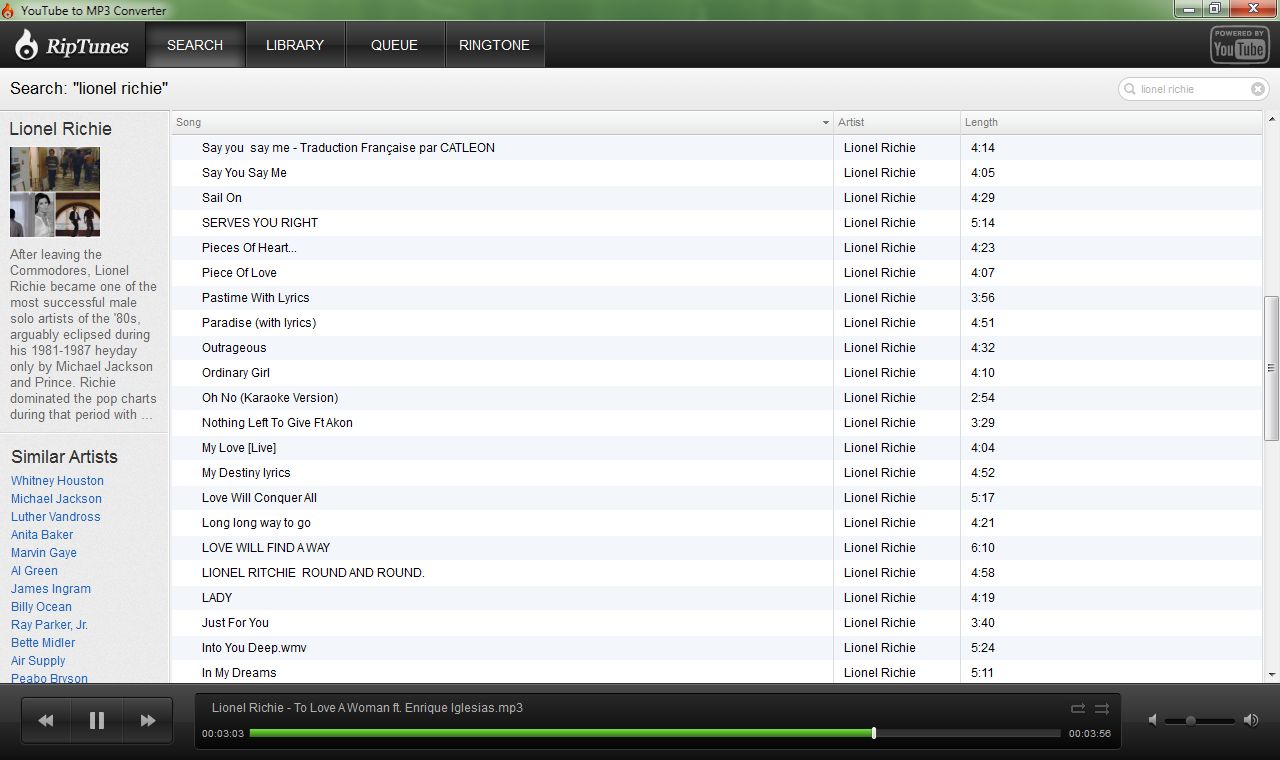Click the RipTunes flame logo
This screenshot has height=760, width=1280.
click(x=27, y=44)
